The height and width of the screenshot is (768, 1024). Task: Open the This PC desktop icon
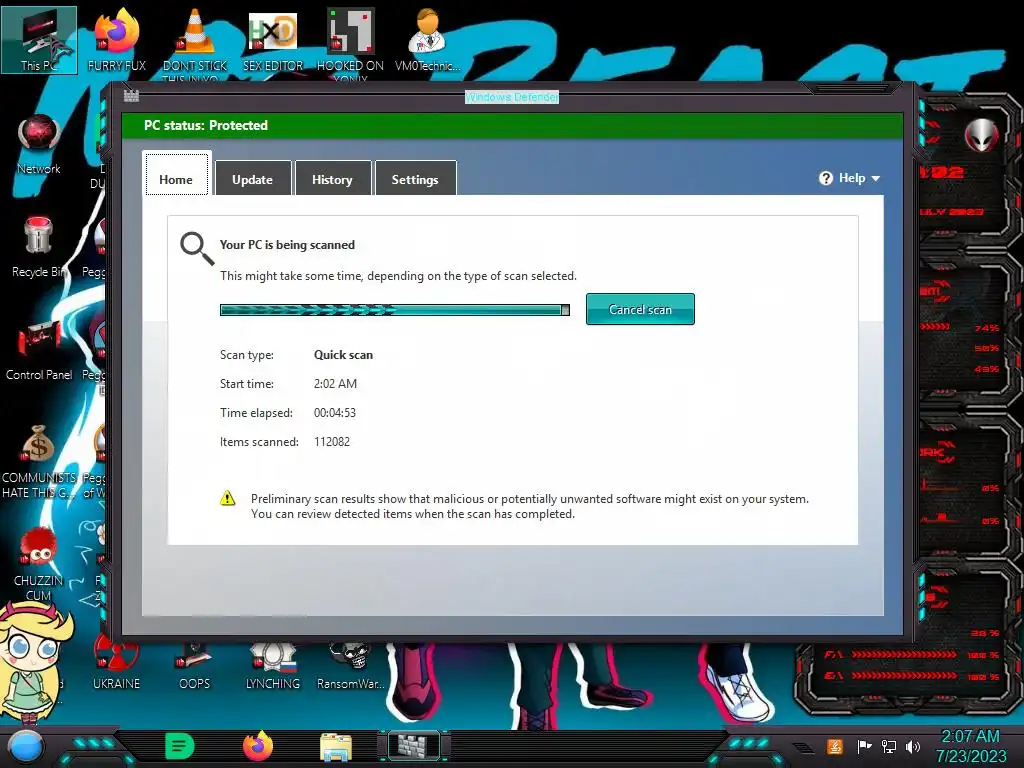tap(39, 40)
